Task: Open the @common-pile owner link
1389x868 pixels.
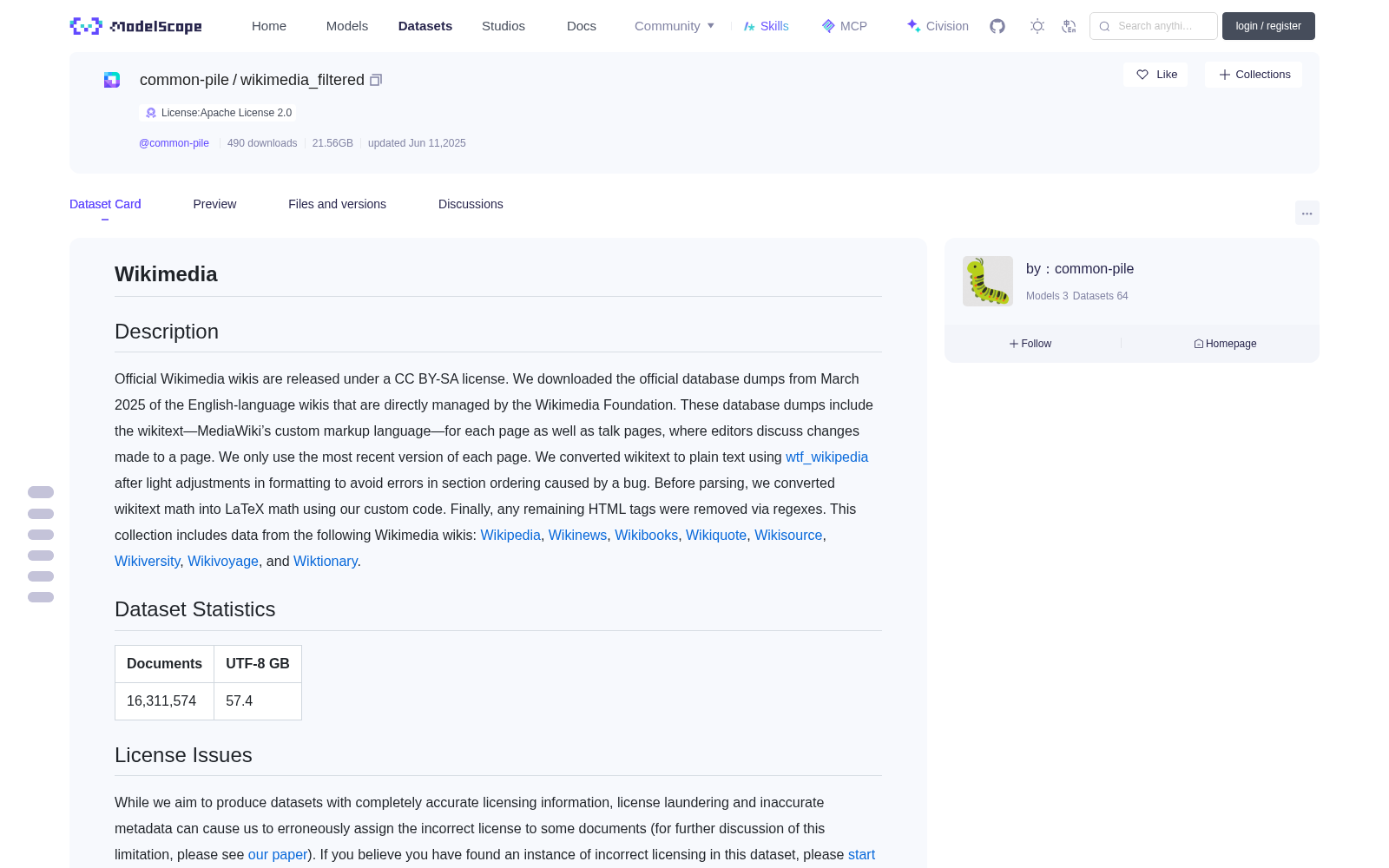Action: [x=174, y=143]
